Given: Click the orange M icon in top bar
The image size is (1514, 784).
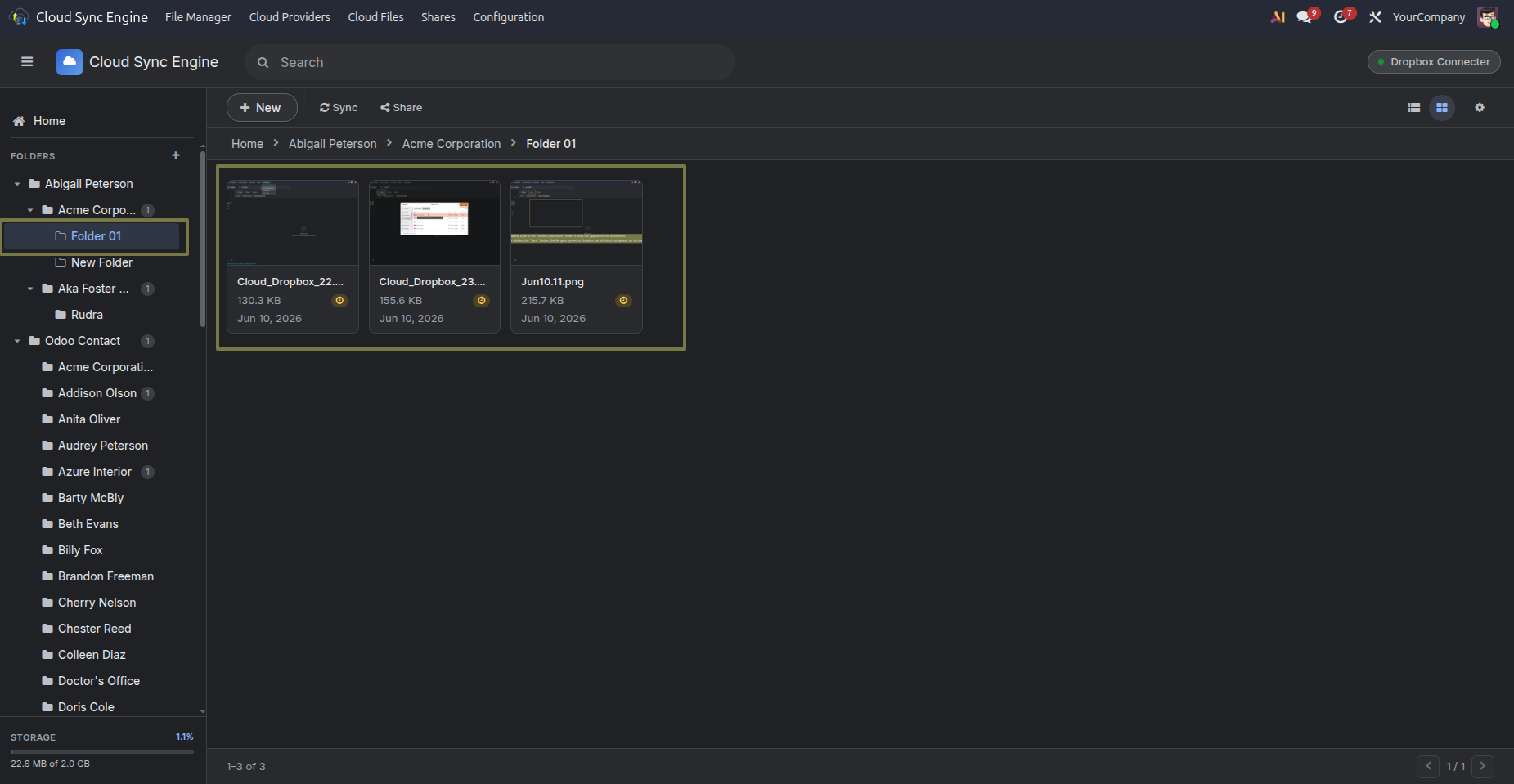Looking at the screenshot, I should [x=1278, y=17].
